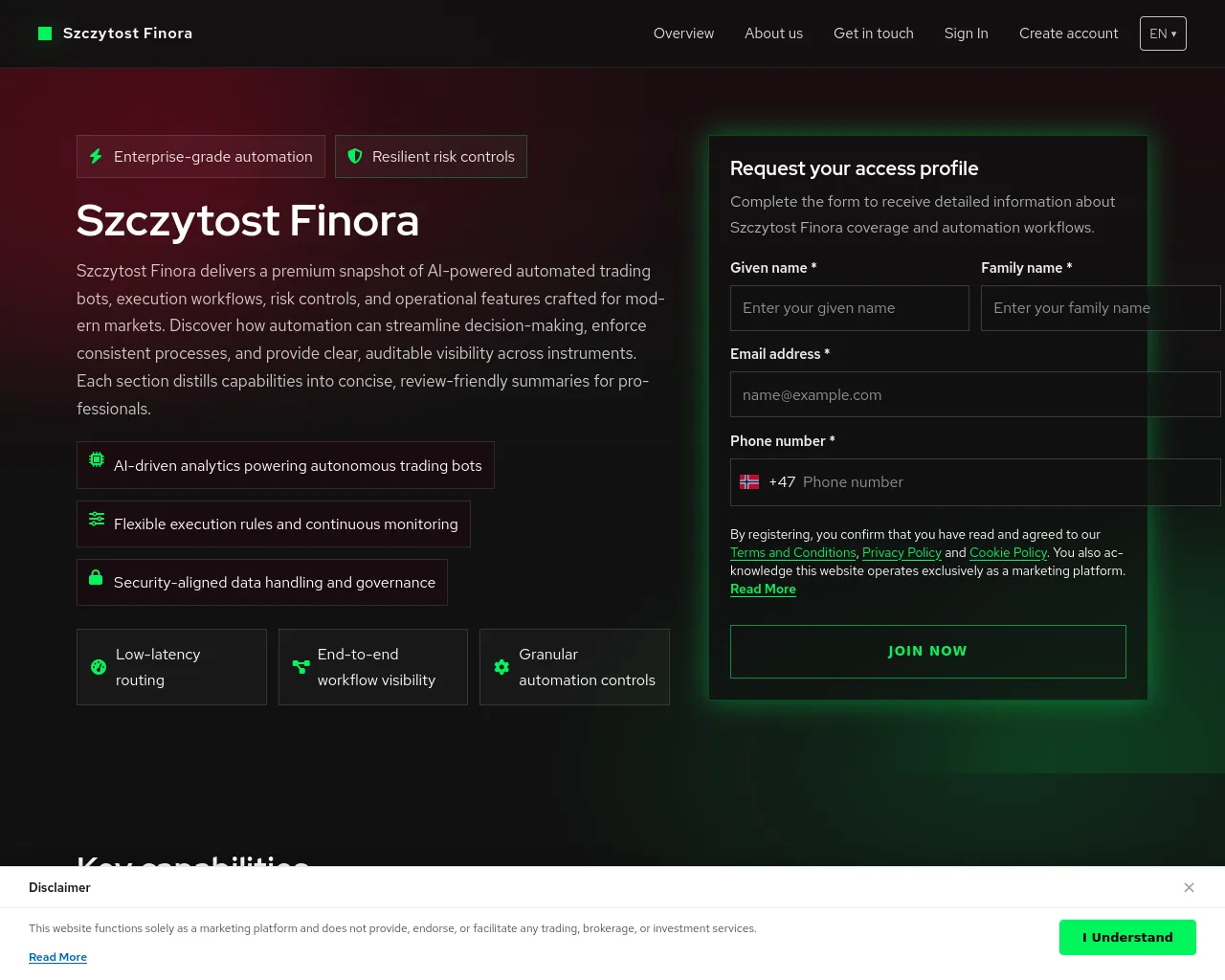Screen dimensions: 1225x980
Task: Open the Privacy Policy link
Action: 902,553
